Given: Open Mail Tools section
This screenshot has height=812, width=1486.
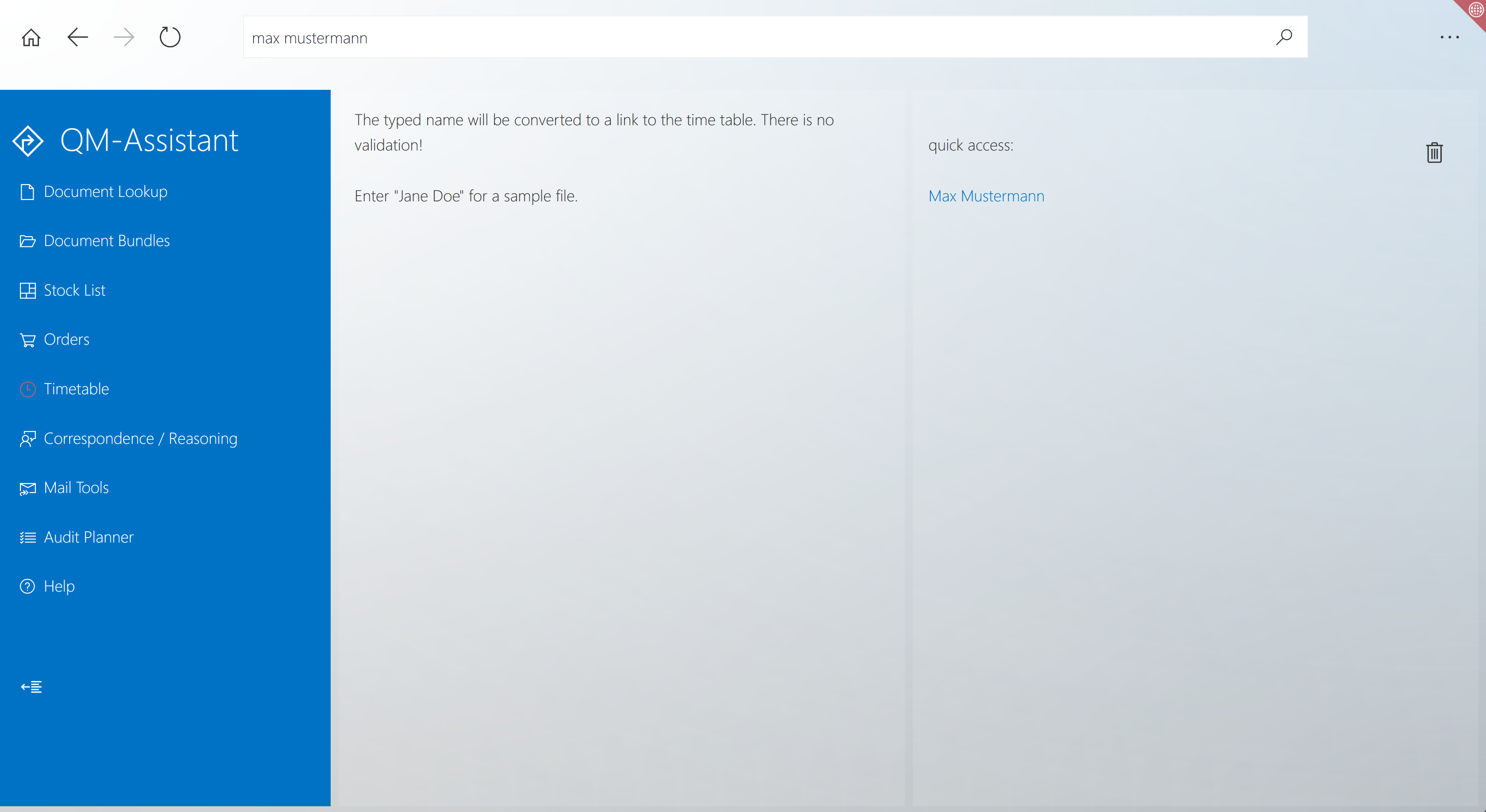Looking at the screenshot, I should 76,488.
